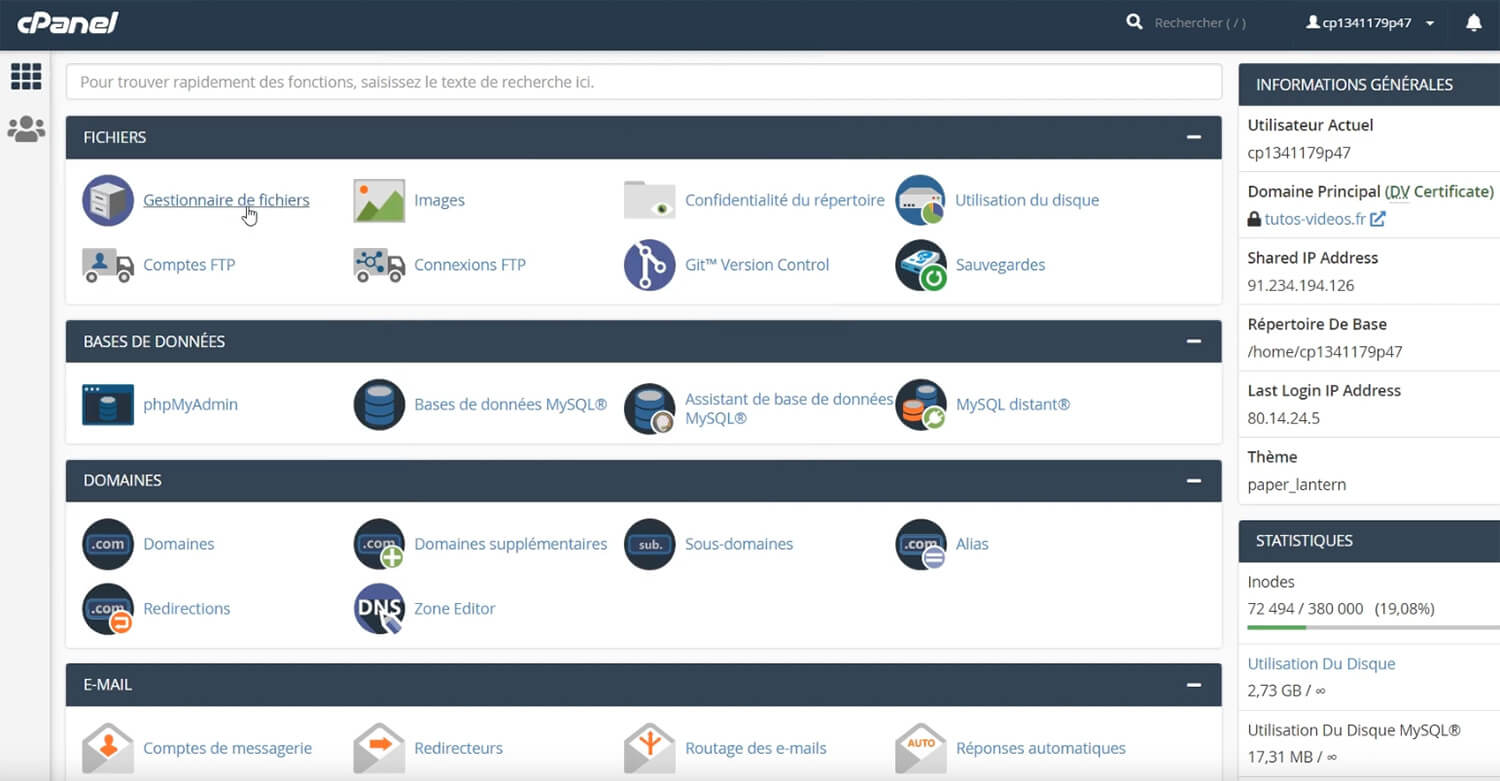Open the MySQL distant icon
Image resolution: width=1500 pixels, height=781 pixels.
pyautogui.click(x=921, y=405)
